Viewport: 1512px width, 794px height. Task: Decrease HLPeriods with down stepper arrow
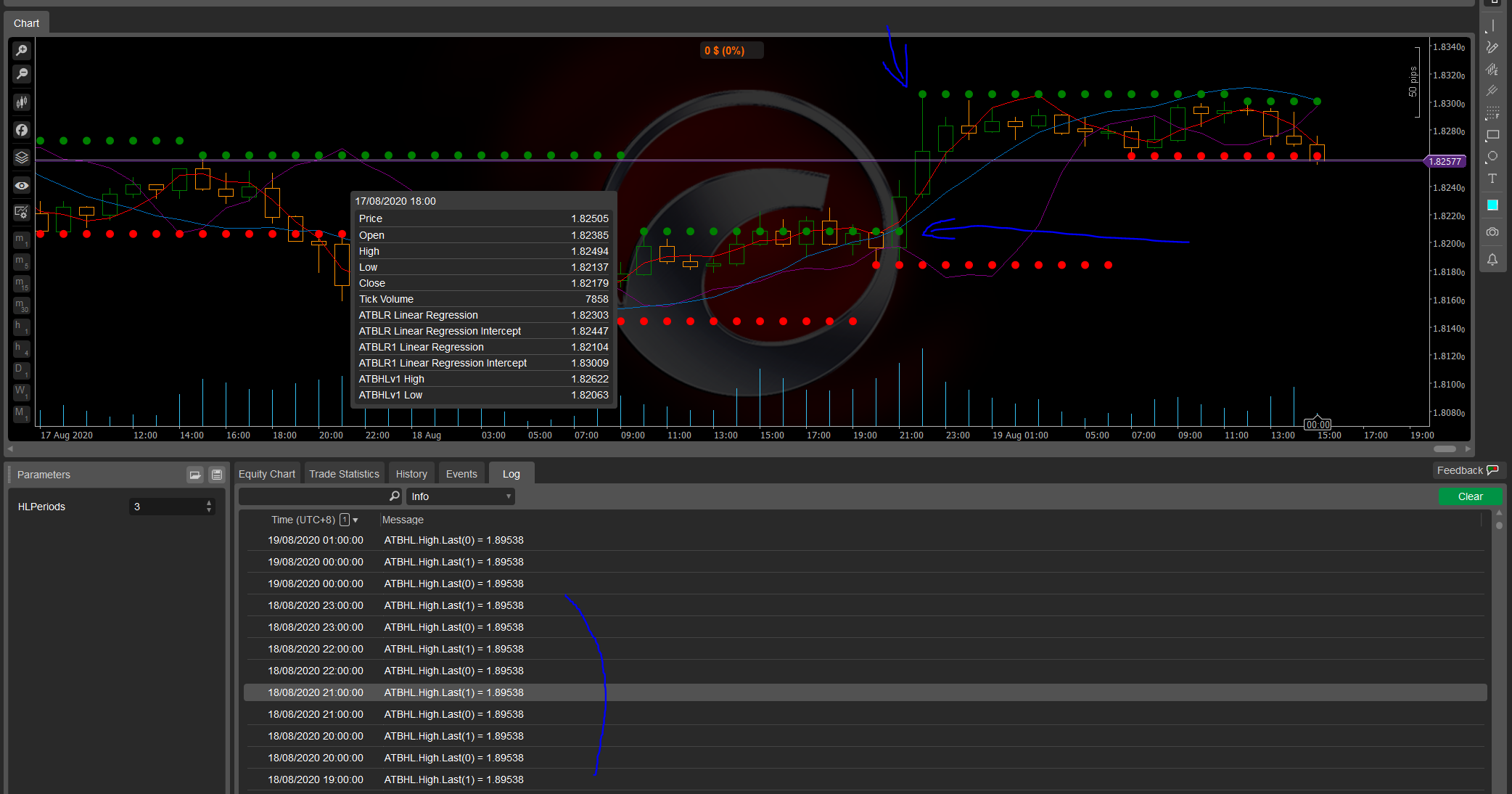pyautogui.click(x=209, y=511)
